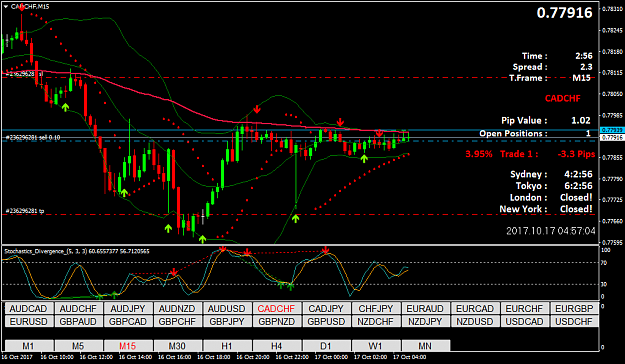Click the 2017.10.17 04:57:04 timestamp
Image resolution: width=625 pixels, height=364 pixels.
[x=551, y=231]
